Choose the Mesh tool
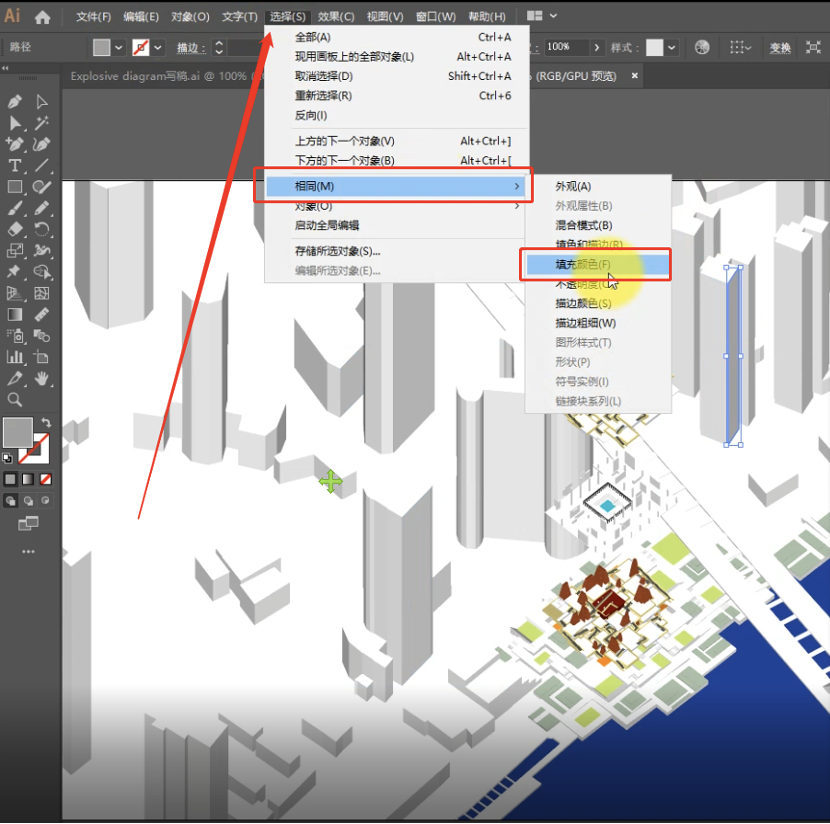The image size is (830, 824). click(42, 293)
